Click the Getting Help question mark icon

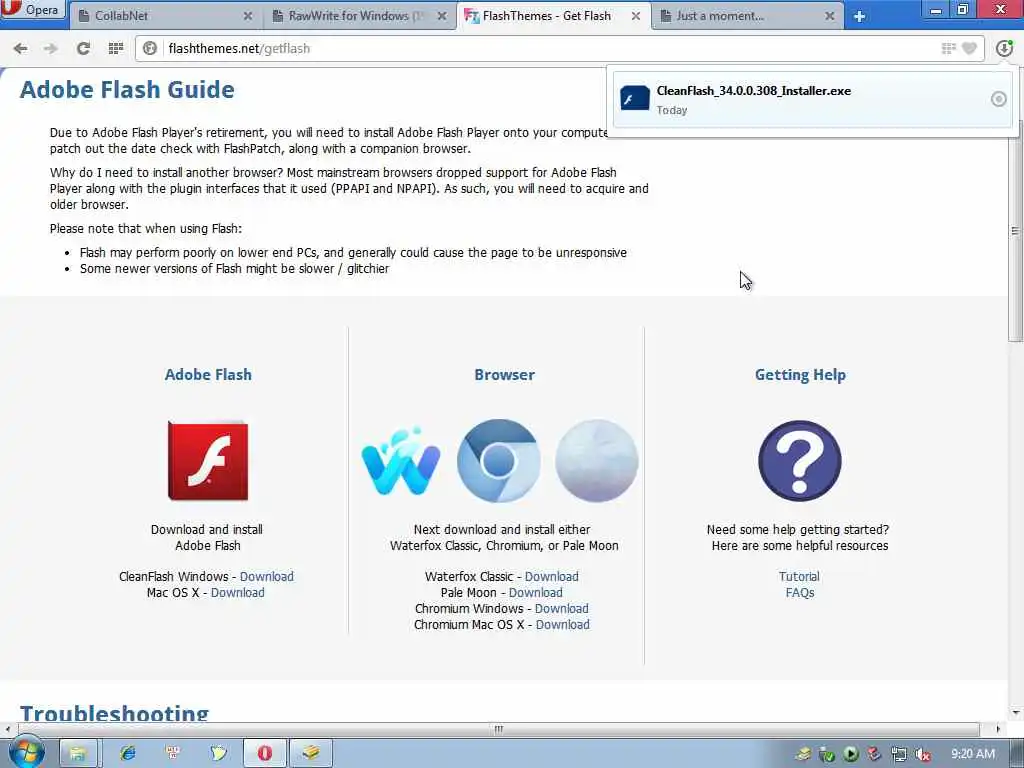point(799,461)
